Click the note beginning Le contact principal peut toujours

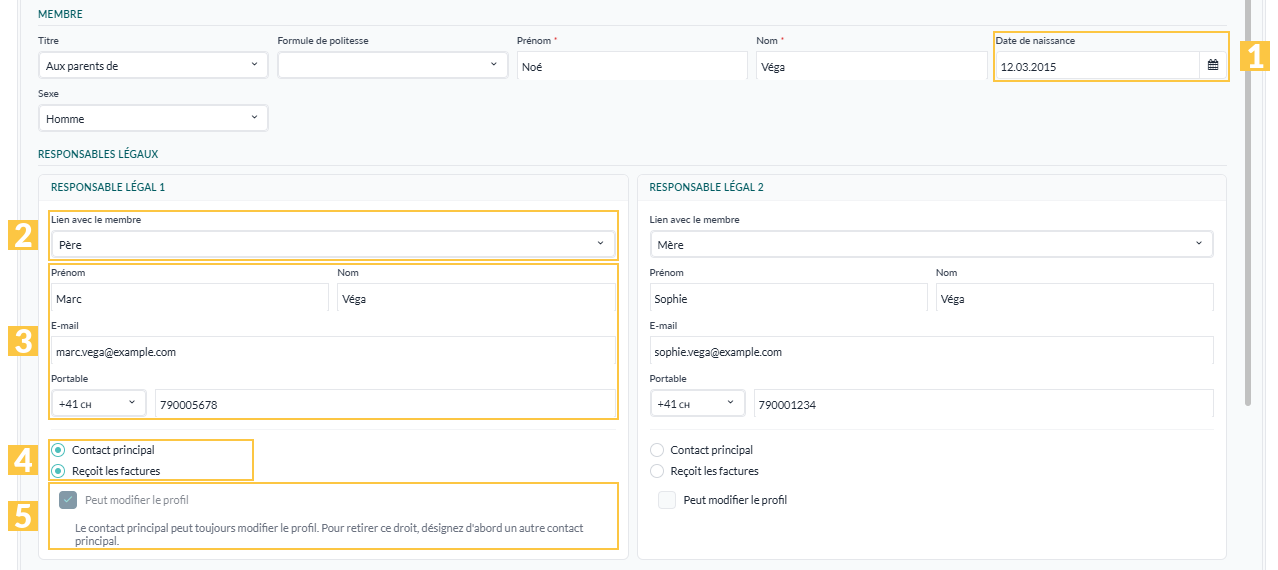(329, 534)
